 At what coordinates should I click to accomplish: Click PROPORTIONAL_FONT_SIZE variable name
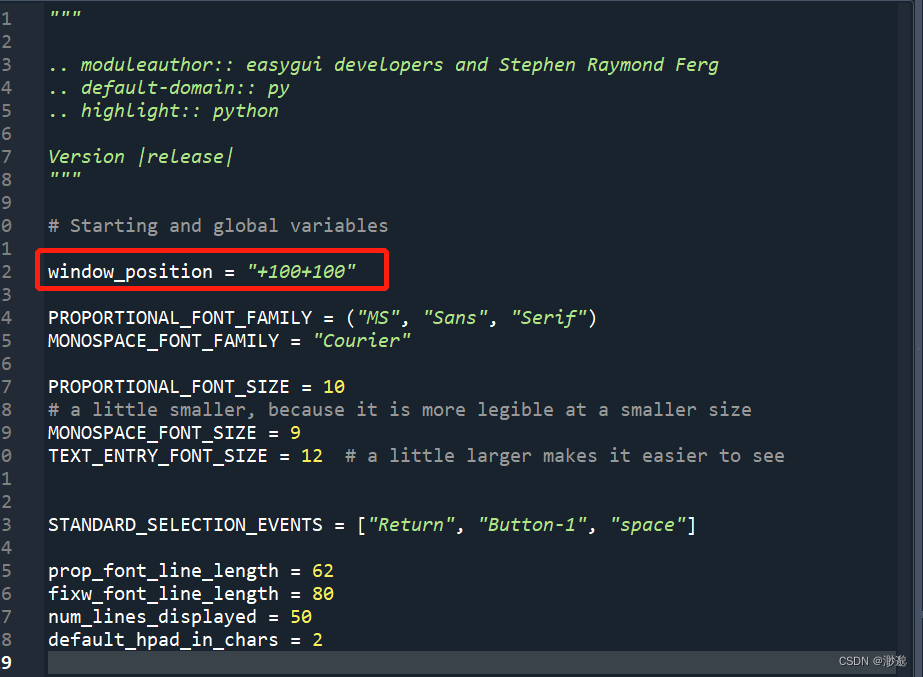pyautogui.click(x=169, y=387)
